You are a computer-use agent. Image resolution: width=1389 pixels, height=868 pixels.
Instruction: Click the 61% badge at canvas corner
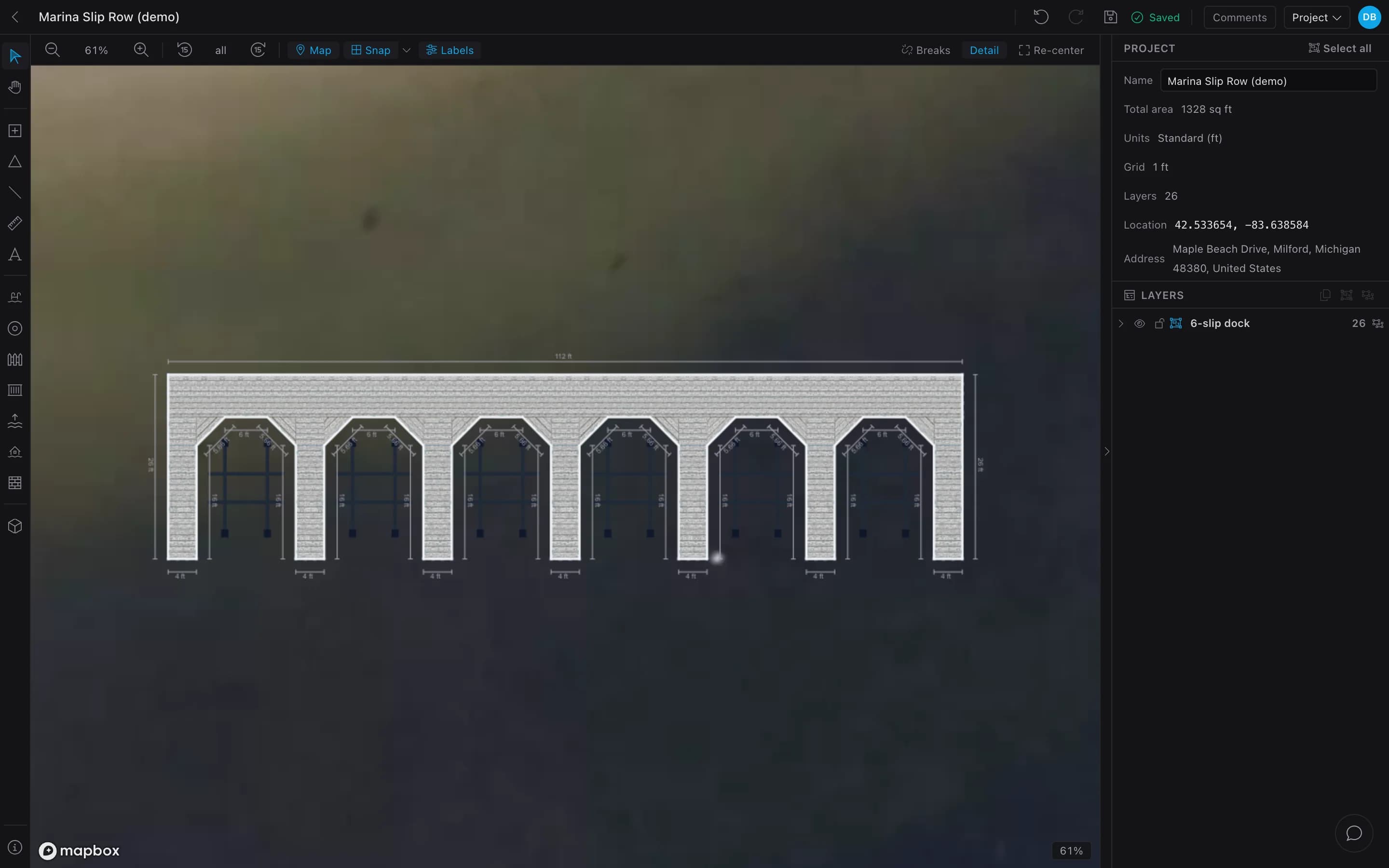coord(1071,850)
